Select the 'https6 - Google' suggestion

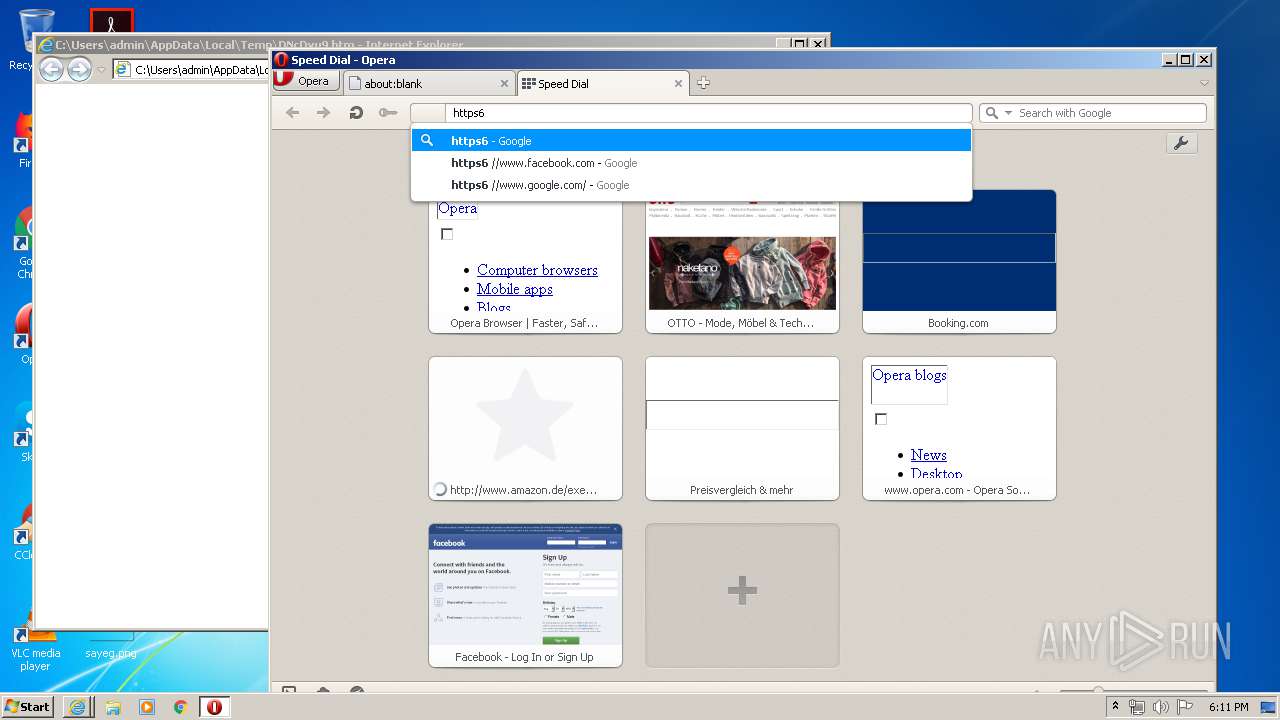[691, 141]
